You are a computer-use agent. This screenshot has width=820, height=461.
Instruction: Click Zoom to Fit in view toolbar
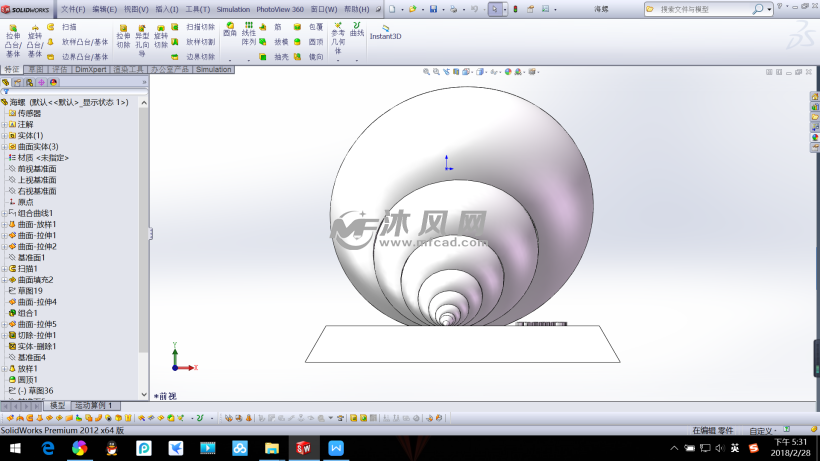(x=426, y=72)
